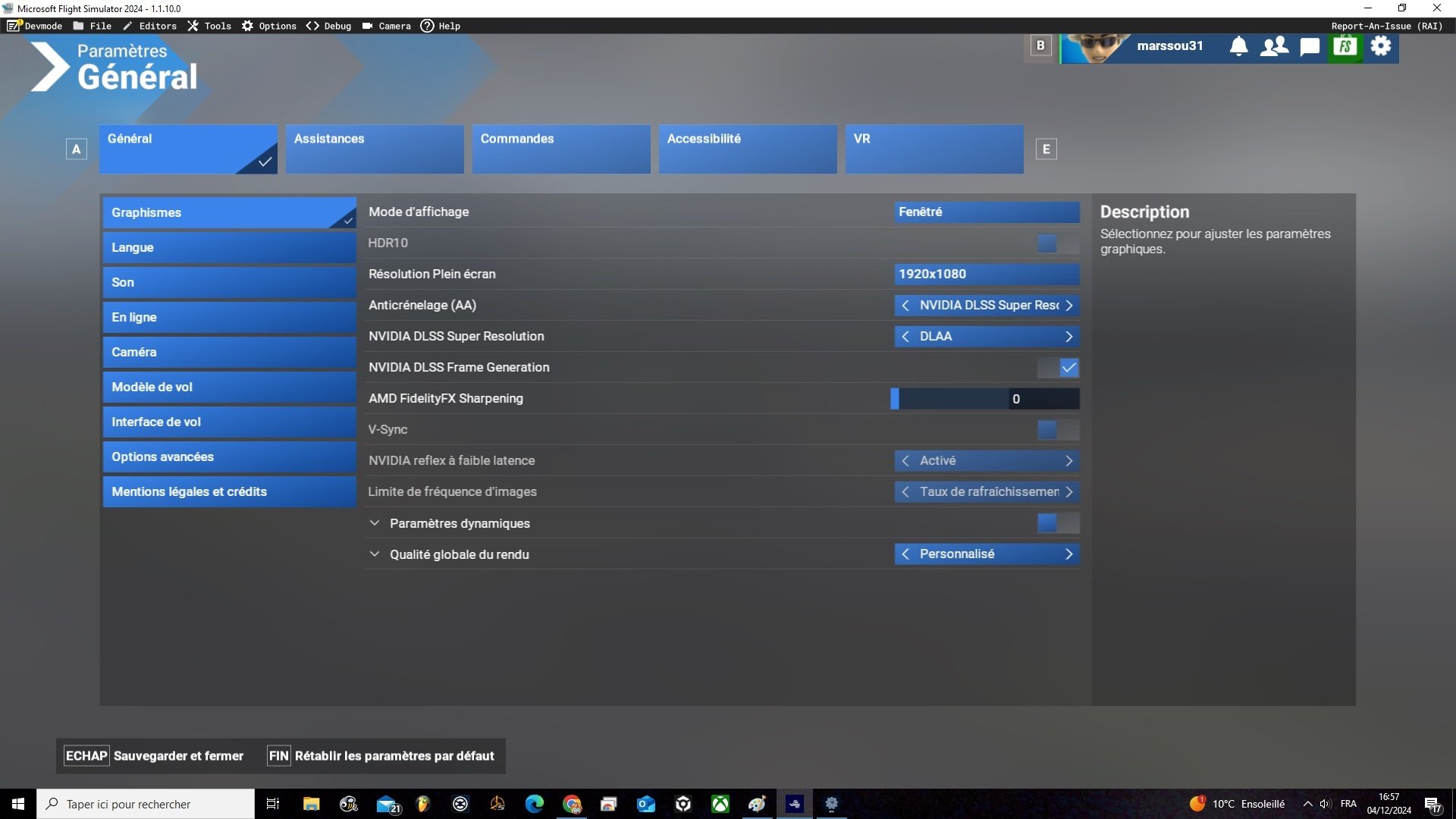
Task: Open Windows Start menu
Action: click(x=18, y=804)
